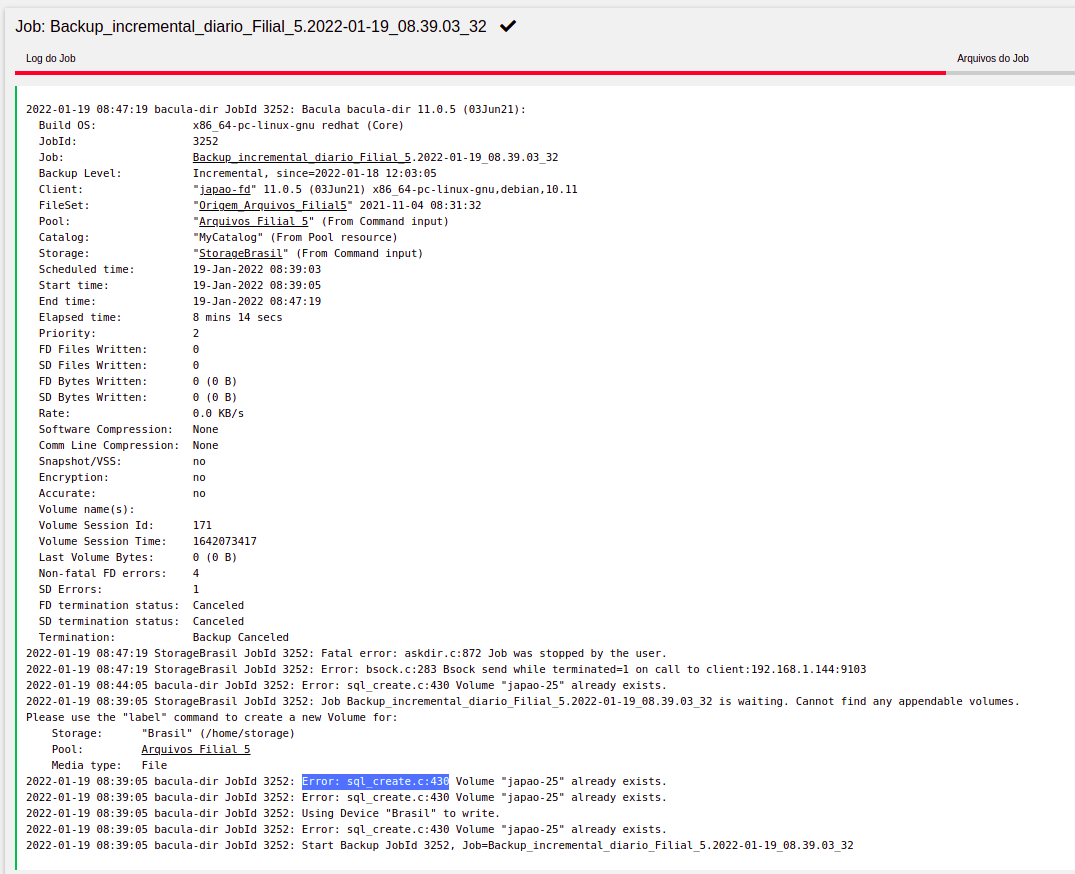Click 'Fatal error: askdir.c:872' log line

pyautogui.click(x=346, y=653)
